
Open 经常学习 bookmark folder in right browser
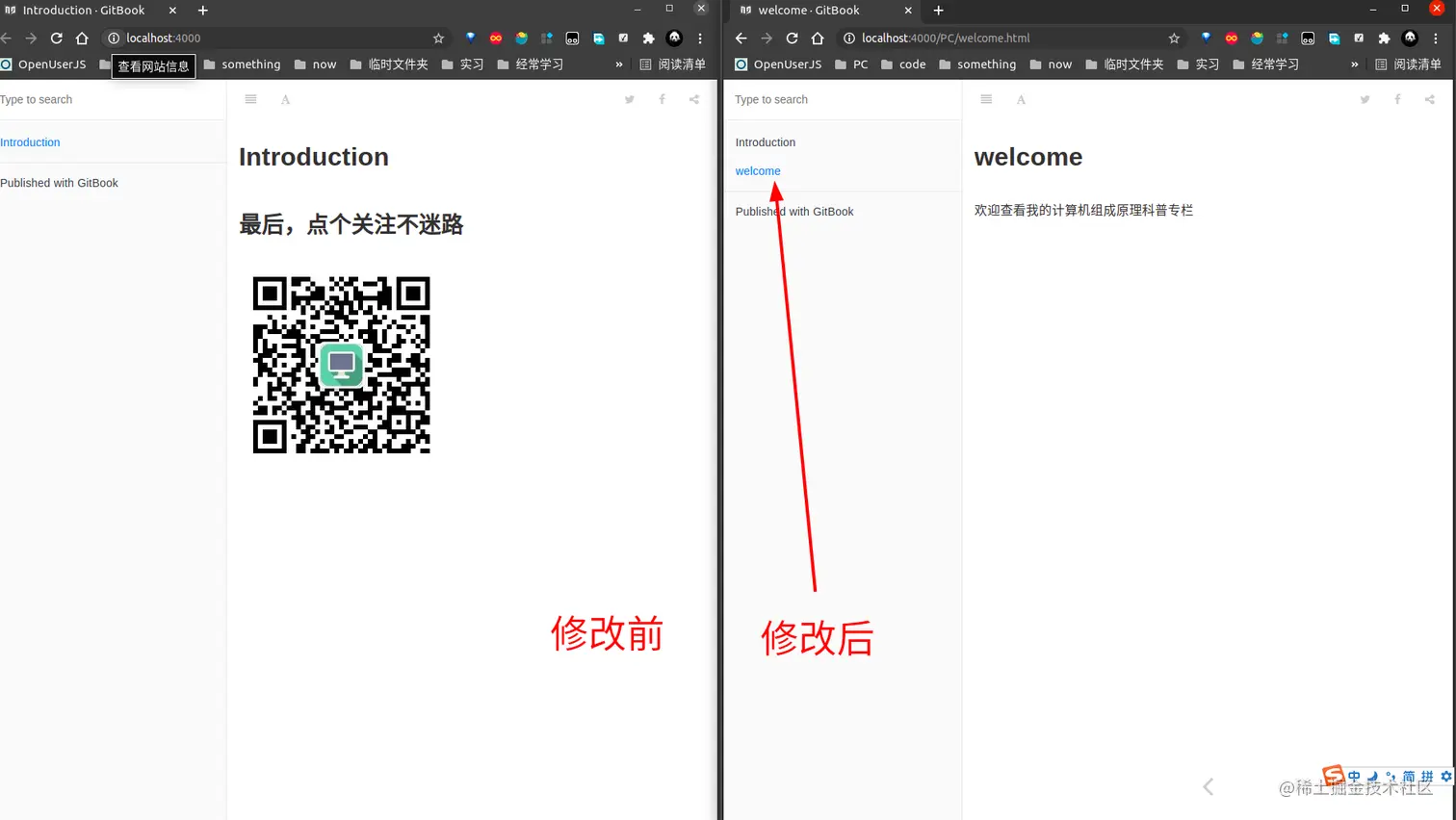pos(1265,64)
